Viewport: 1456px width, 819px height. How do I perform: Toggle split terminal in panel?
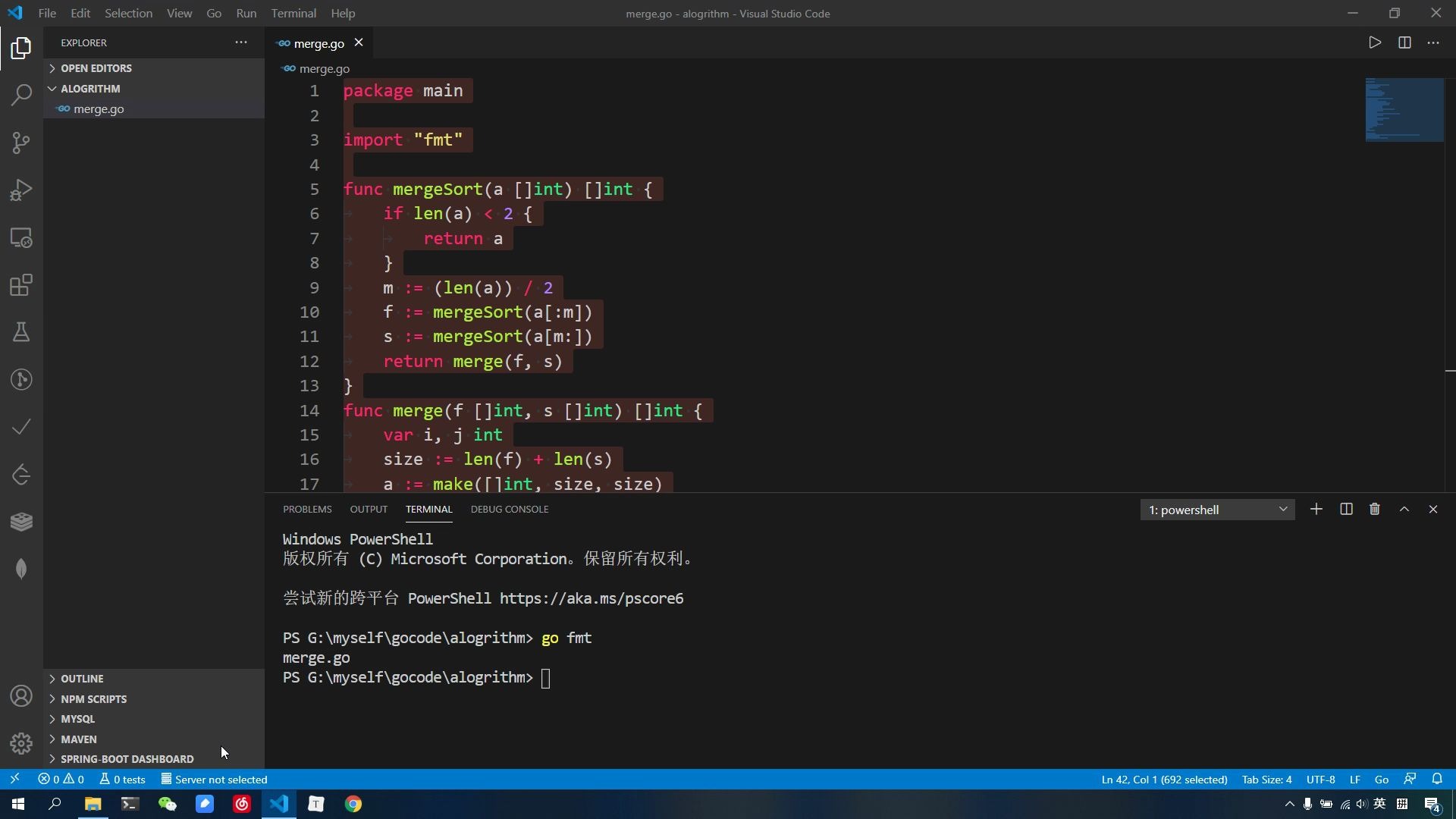(1346, 510)
